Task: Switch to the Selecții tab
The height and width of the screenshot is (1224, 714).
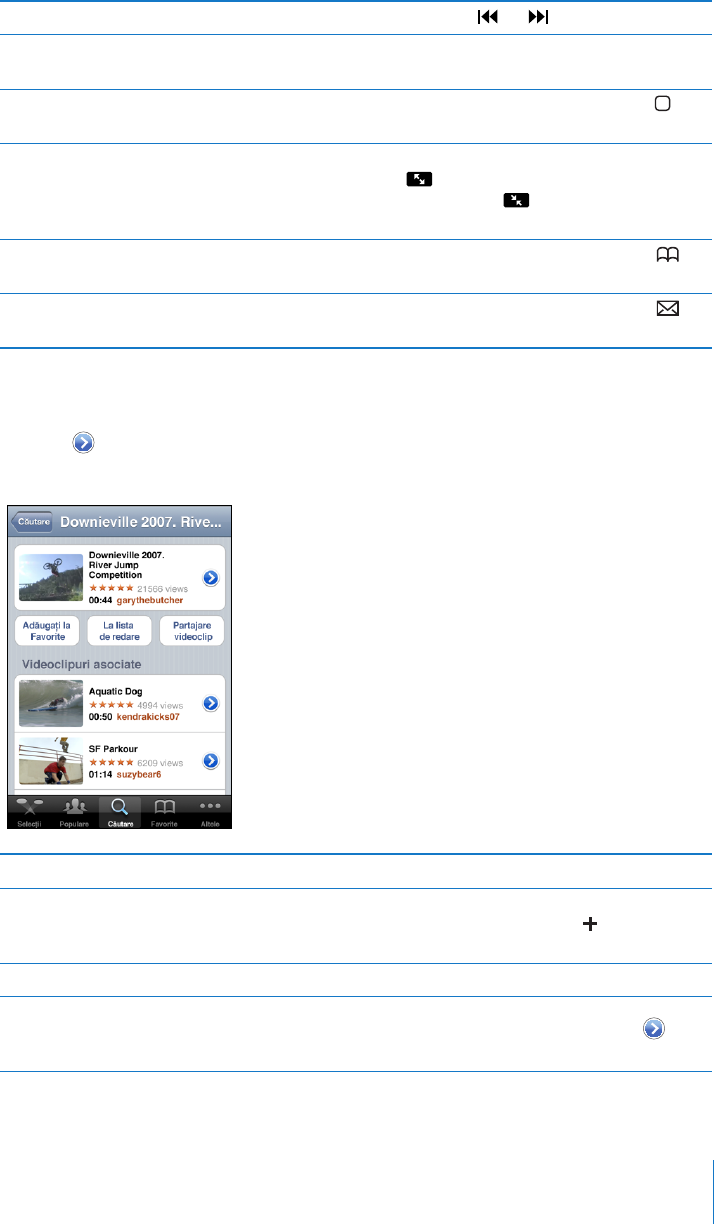Action: point(30,811)
